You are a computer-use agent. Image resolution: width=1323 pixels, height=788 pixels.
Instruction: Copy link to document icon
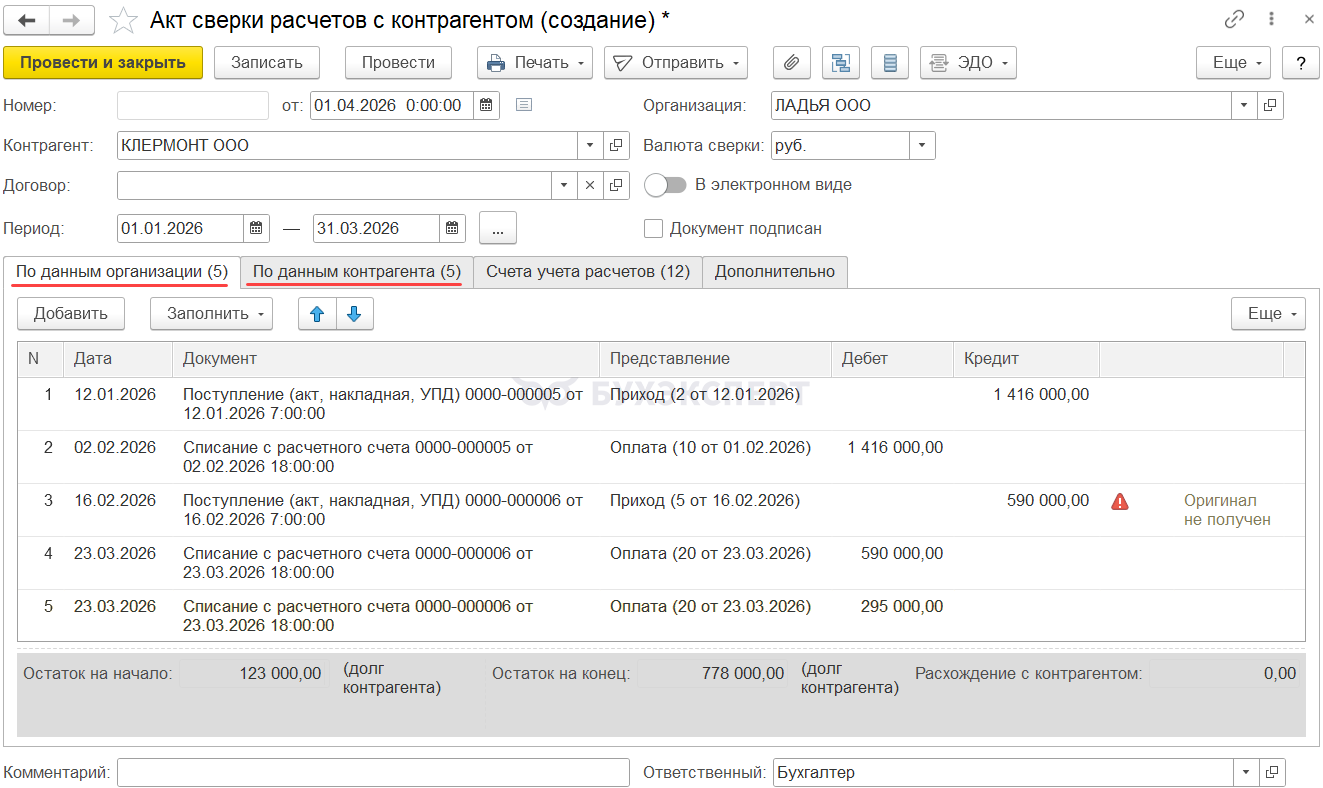pyautogui.click(x=1234, y=20)
